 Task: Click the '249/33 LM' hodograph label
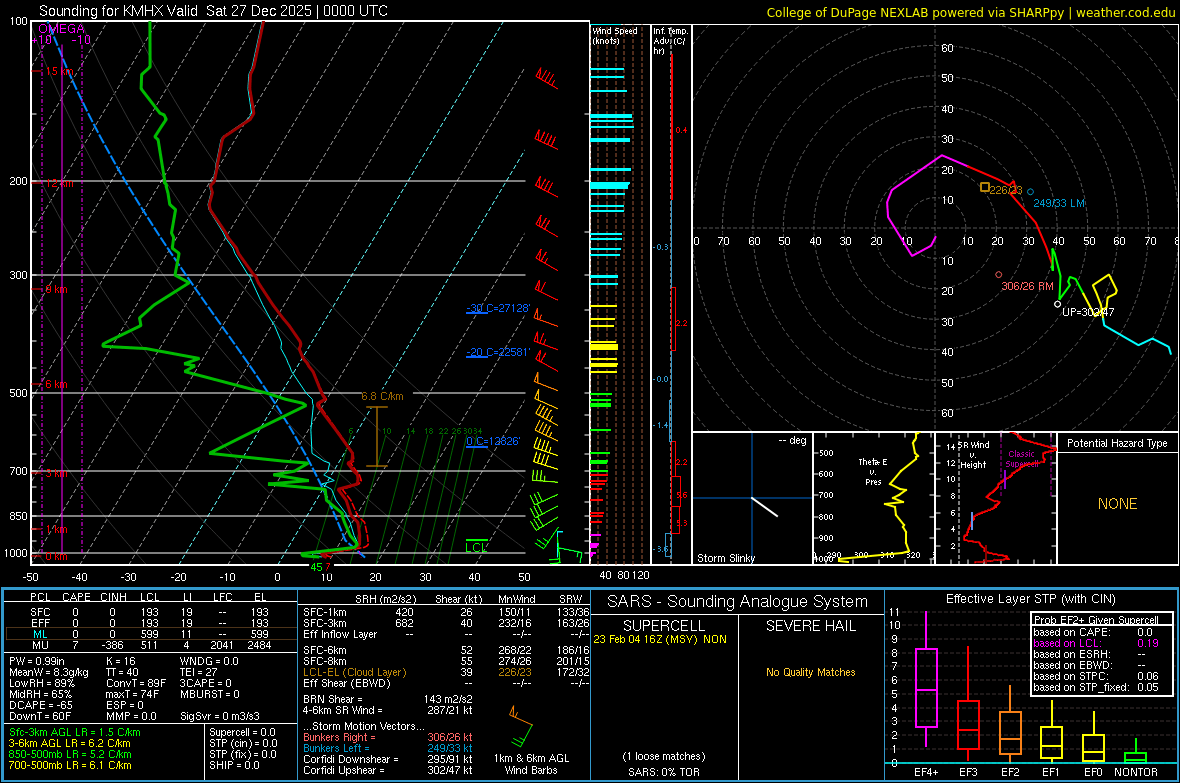coord(1059,203)
